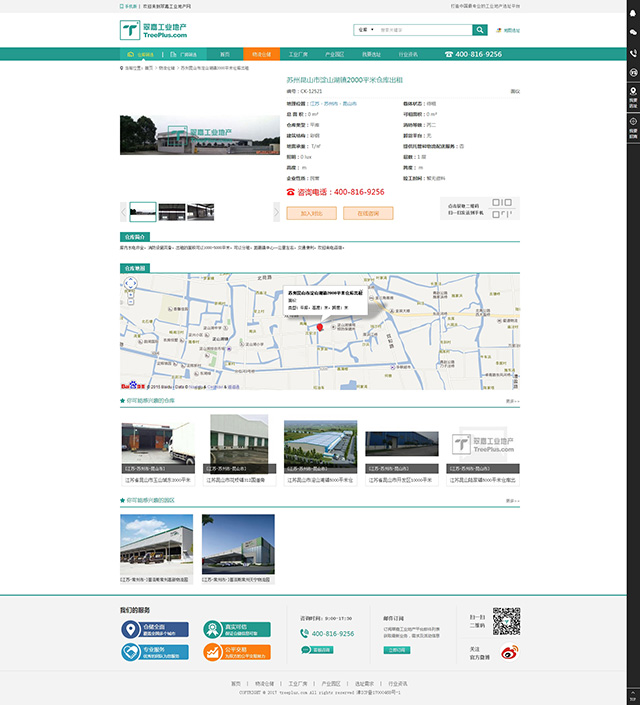Click the TreePlus.com logo
640x705 pixels.
tap(152, 31)
